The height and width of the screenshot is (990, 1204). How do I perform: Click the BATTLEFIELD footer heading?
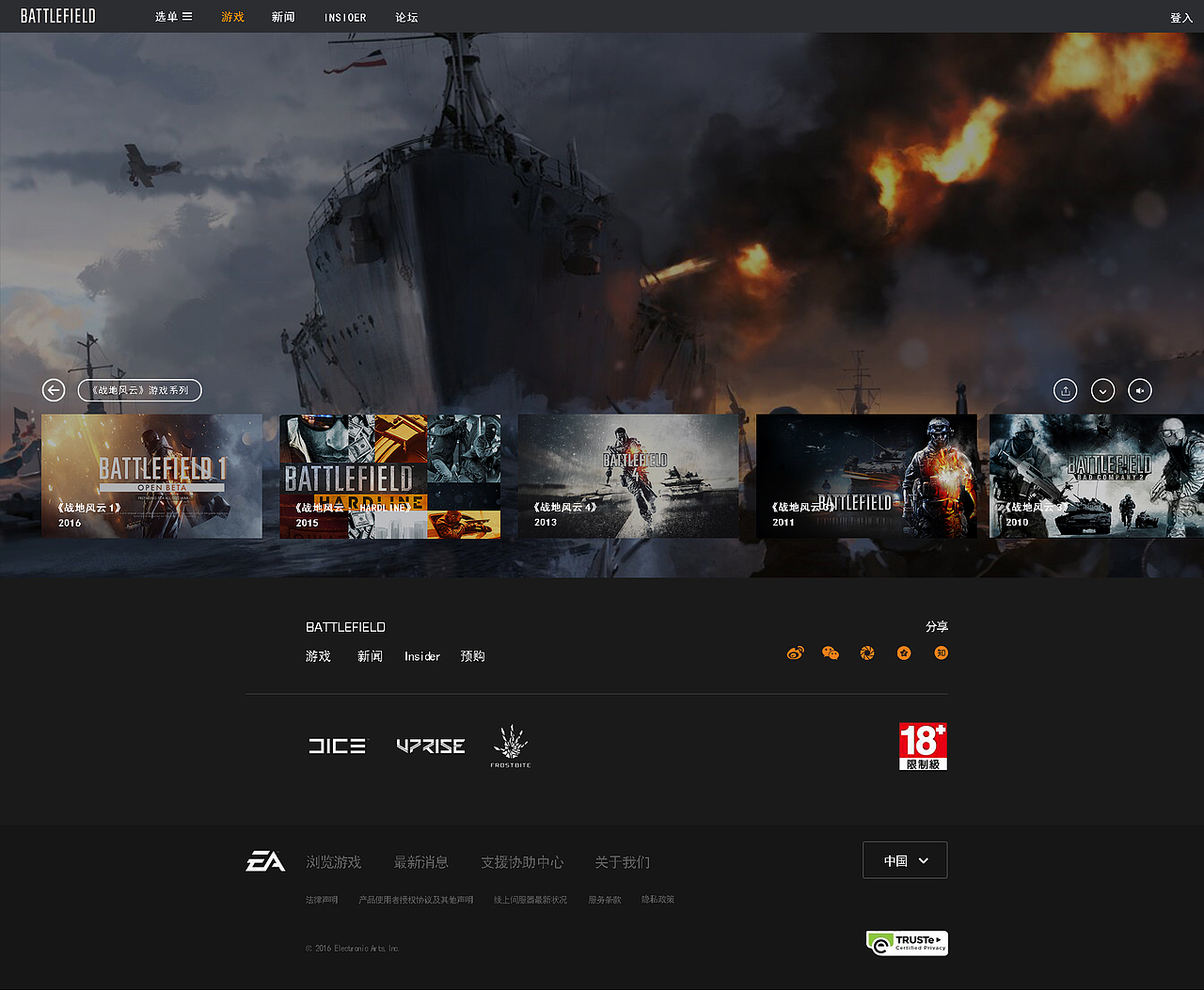345,627
